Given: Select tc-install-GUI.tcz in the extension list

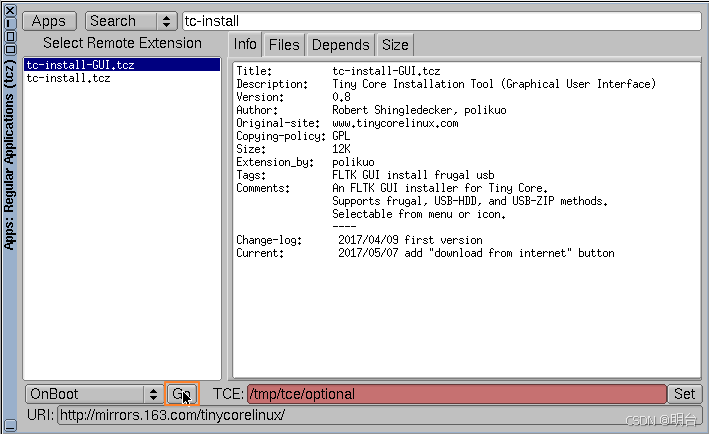Looking at the screenshot, I should [x=122, y=65].
